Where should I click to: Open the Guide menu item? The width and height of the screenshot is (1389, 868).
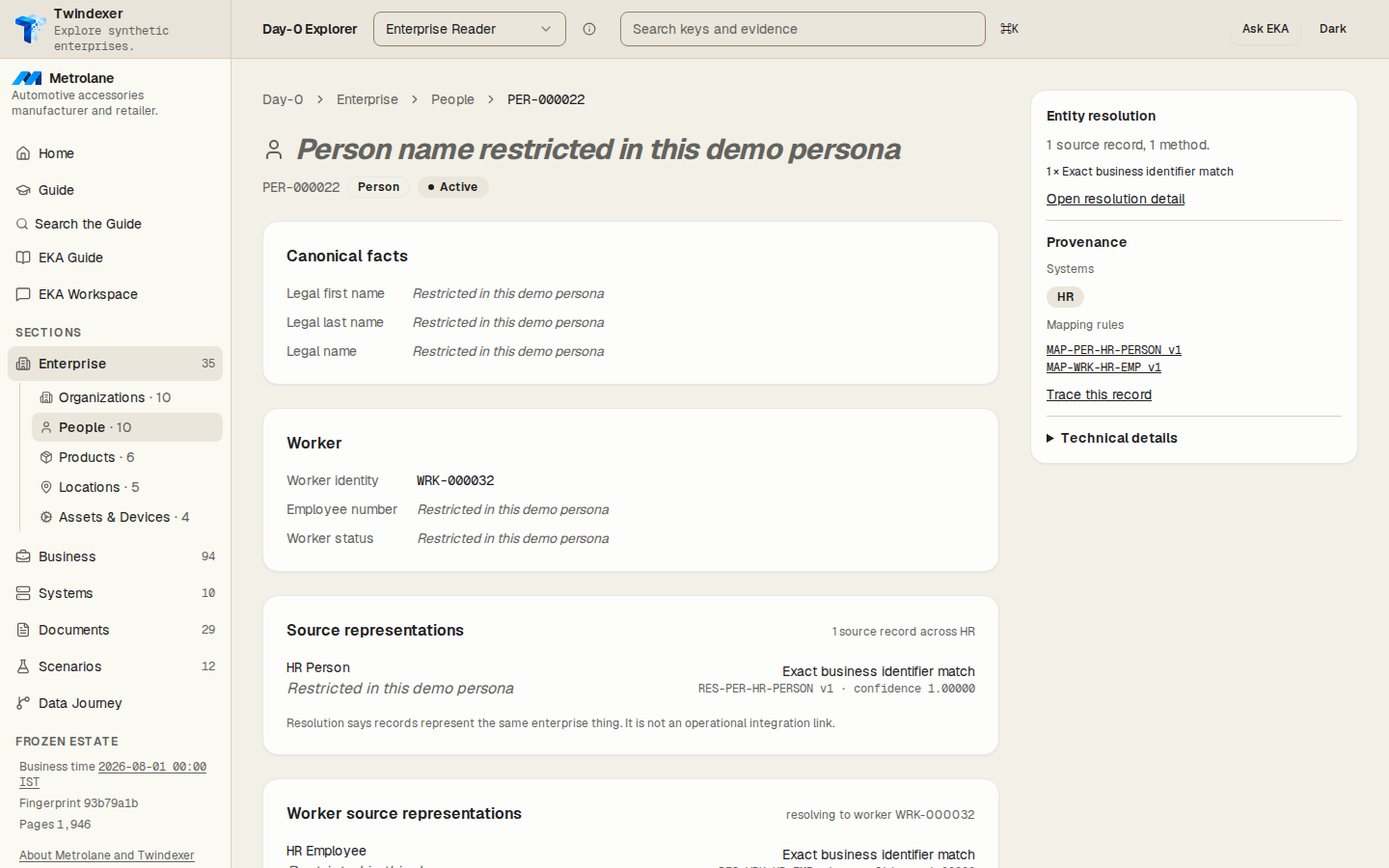(x=115, y=190)
